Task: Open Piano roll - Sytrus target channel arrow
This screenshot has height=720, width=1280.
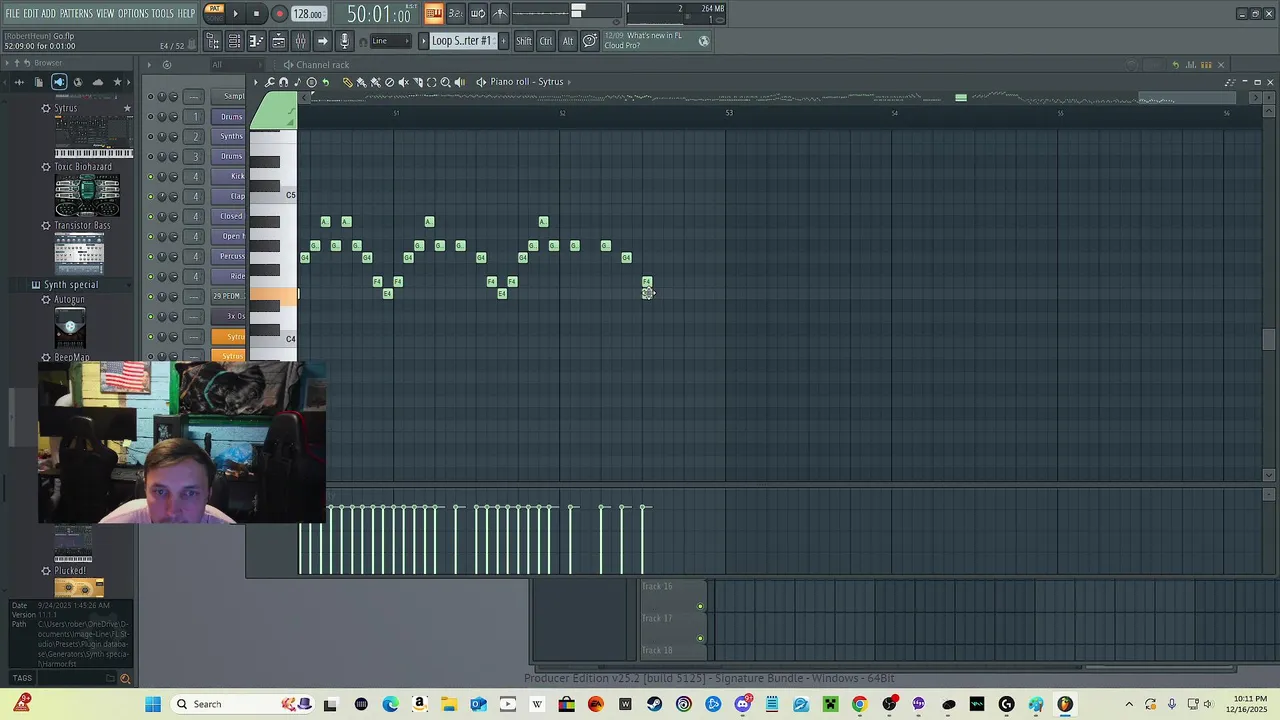Action: click(569, 82)
